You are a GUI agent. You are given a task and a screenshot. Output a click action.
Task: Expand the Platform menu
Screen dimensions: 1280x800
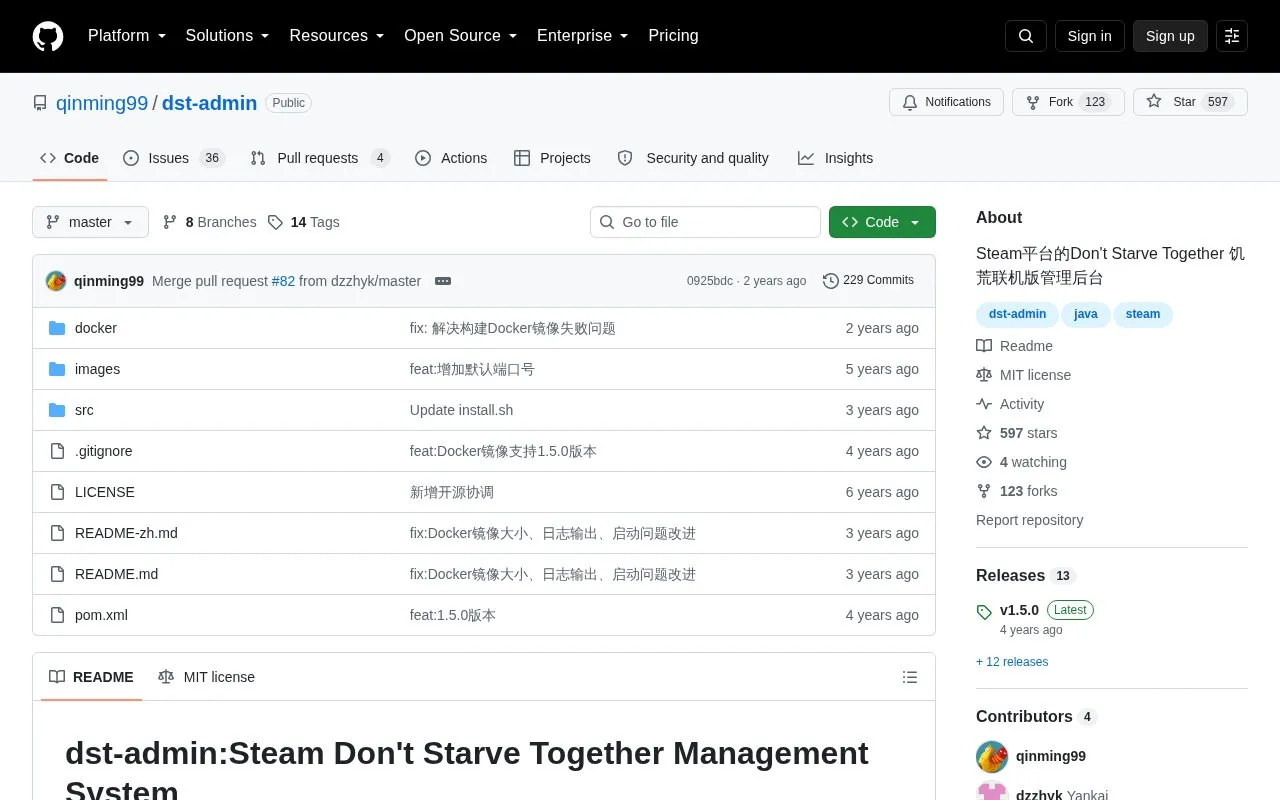(x=127, y=36)
